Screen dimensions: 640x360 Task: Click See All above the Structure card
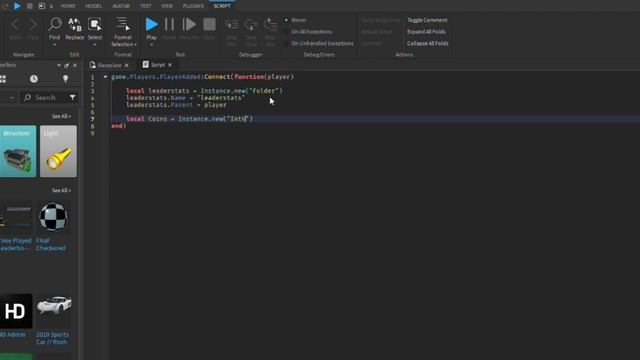click(x=61, y=116)
